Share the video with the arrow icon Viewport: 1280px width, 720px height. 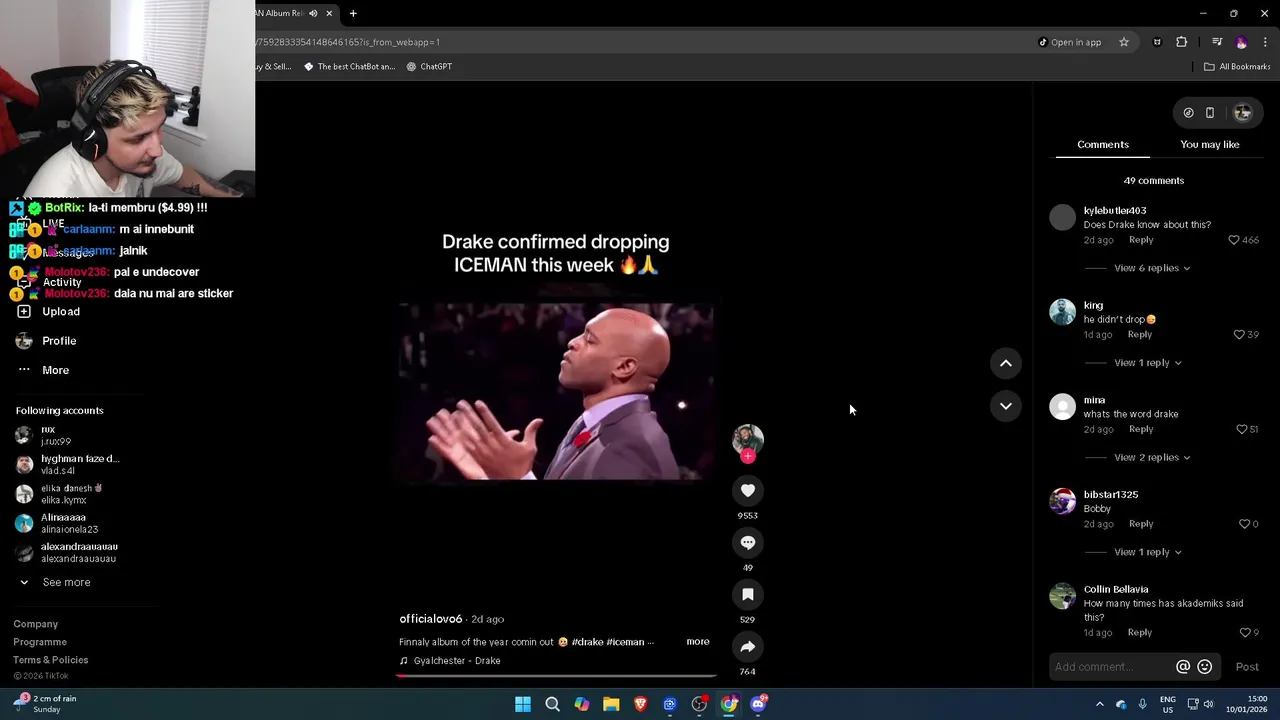pos(747,646)
